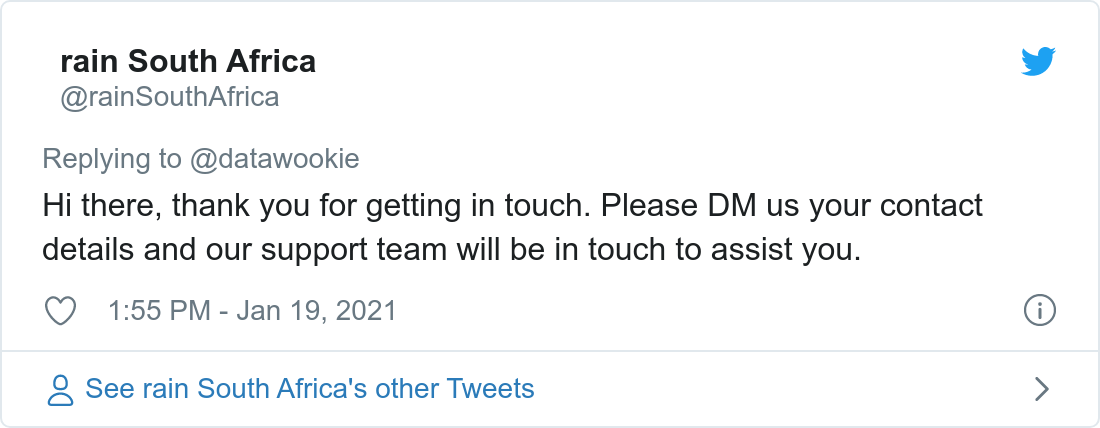Click the word "Tweets" in footer link

point(490,389)
